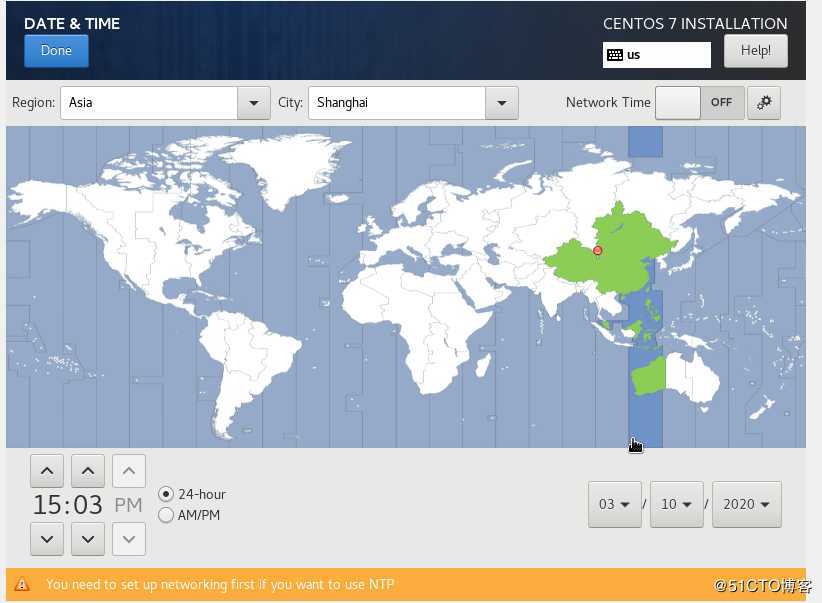Increase the minutes with up arrow
Viewport: 822px width, 603px height.
point(88,471)
